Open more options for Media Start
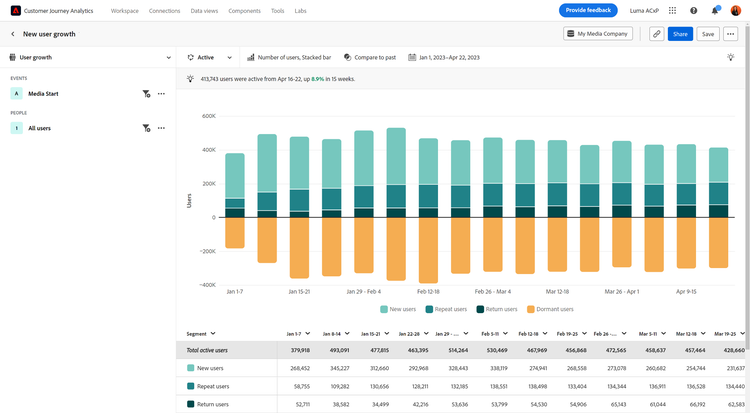 click(x=161, y=93)
